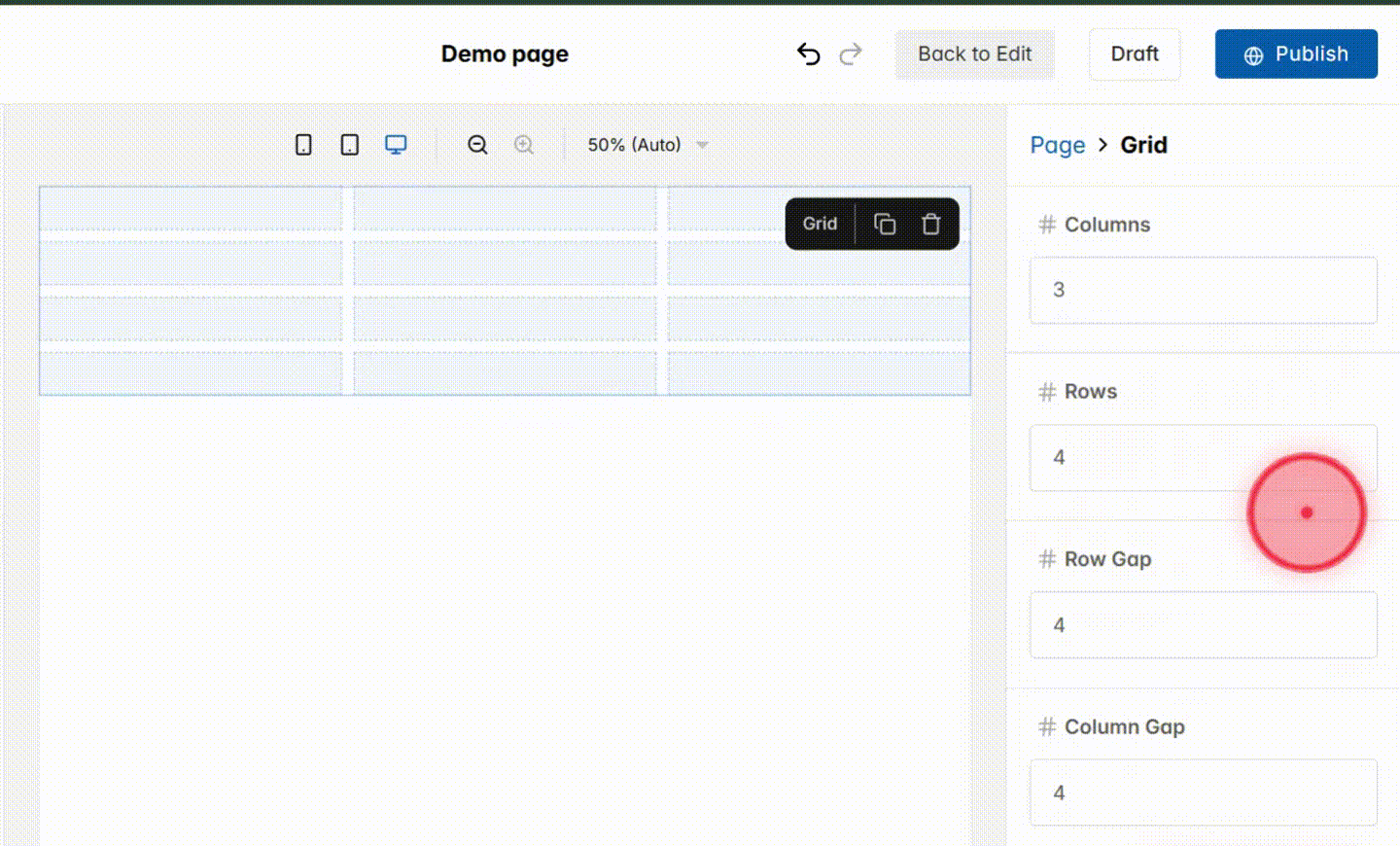Zoom out on the canvas
This screenshot has height=846, width=1400.
pyautogui.click(x=477, y=144)
